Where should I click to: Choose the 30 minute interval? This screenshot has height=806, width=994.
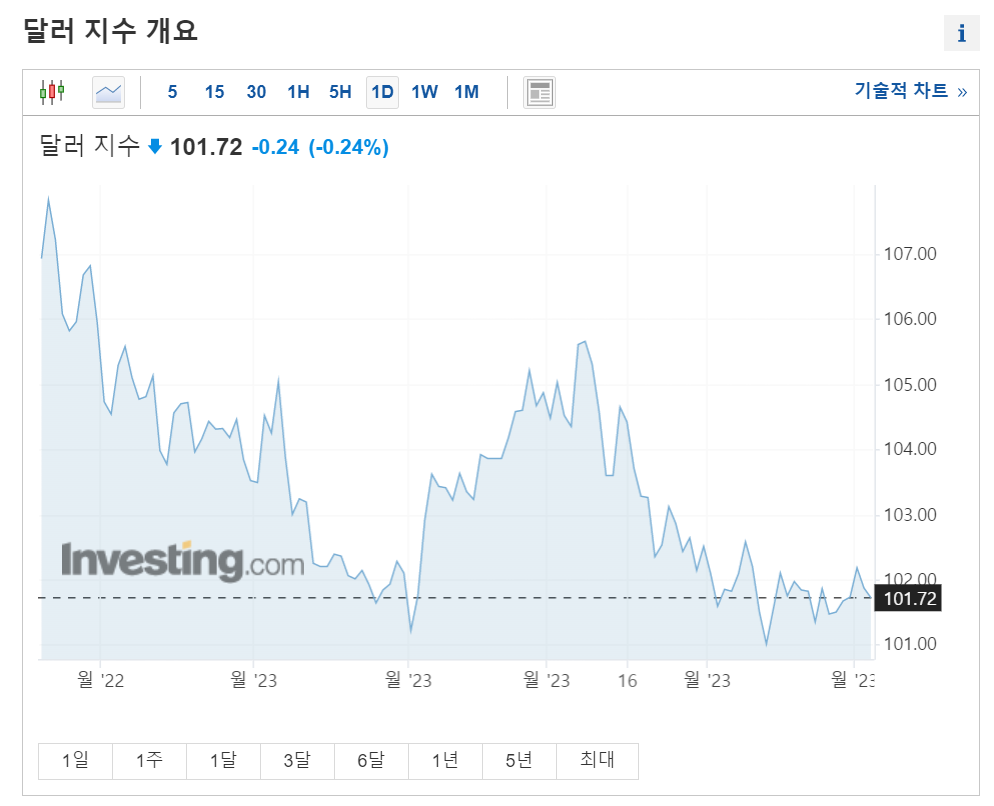256,92
